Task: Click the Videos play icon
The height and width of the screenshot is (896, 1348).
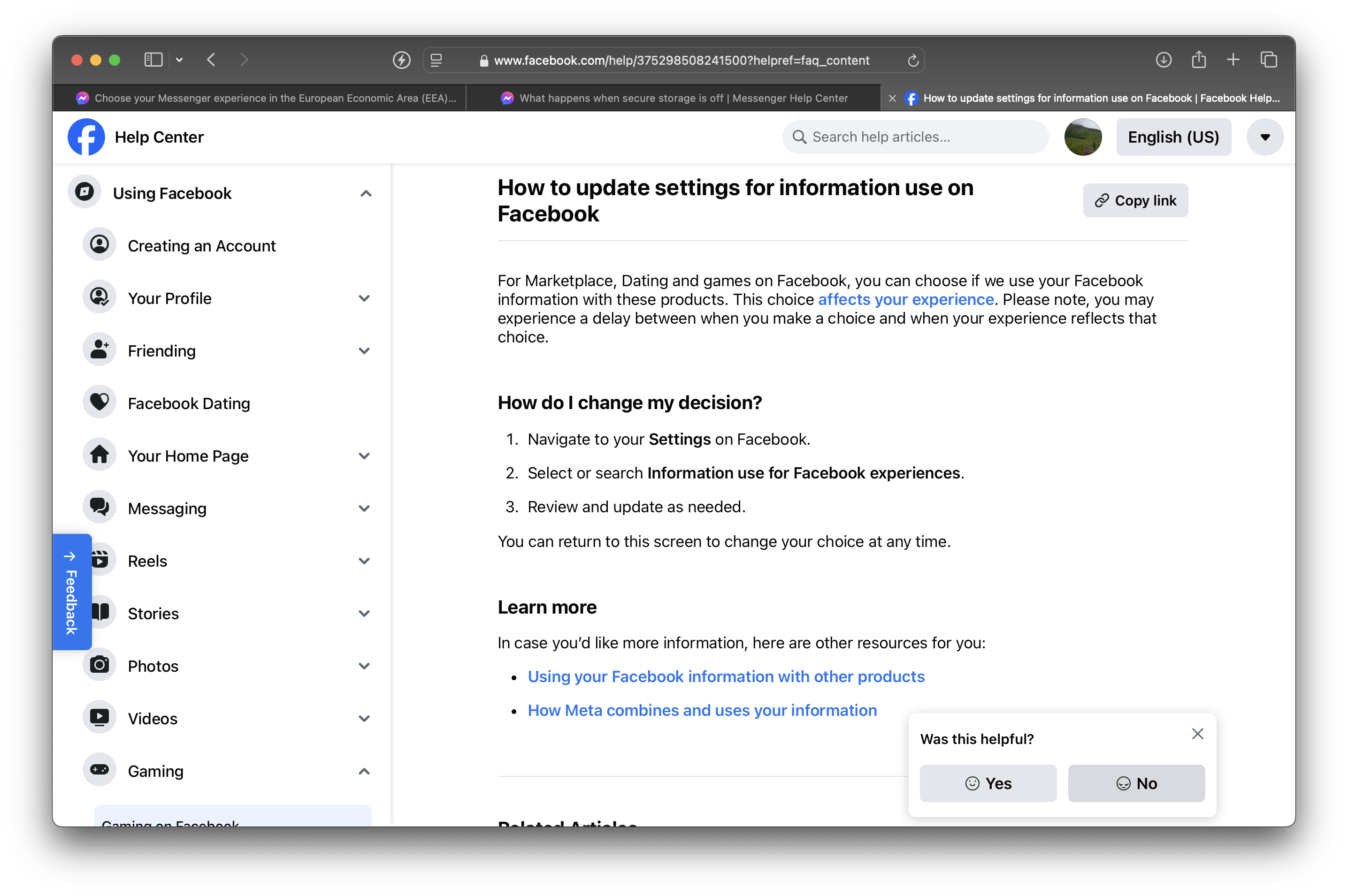Action: [x=100, y=718]
